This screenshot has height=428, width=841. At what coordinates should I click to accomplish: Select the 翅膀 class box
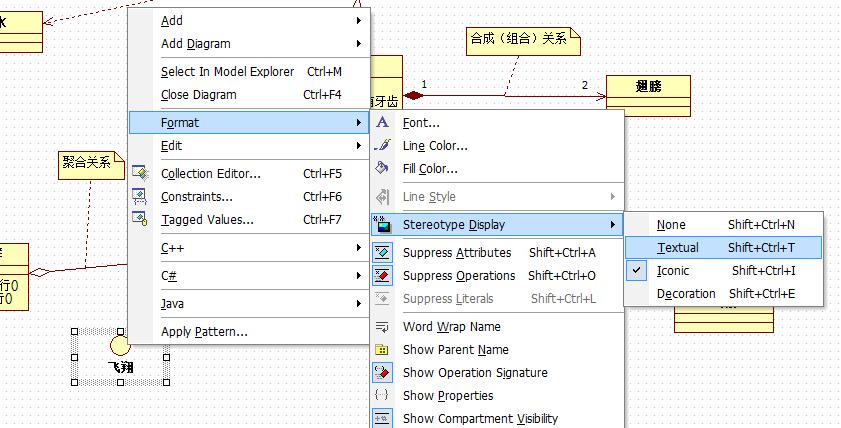click(x=648, y=95)
